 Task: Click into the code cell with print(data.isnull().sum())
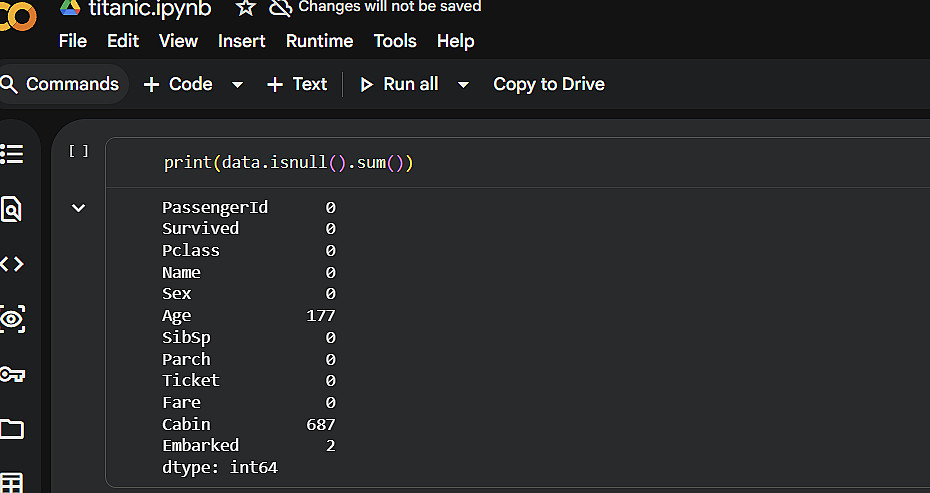[500, 163]
